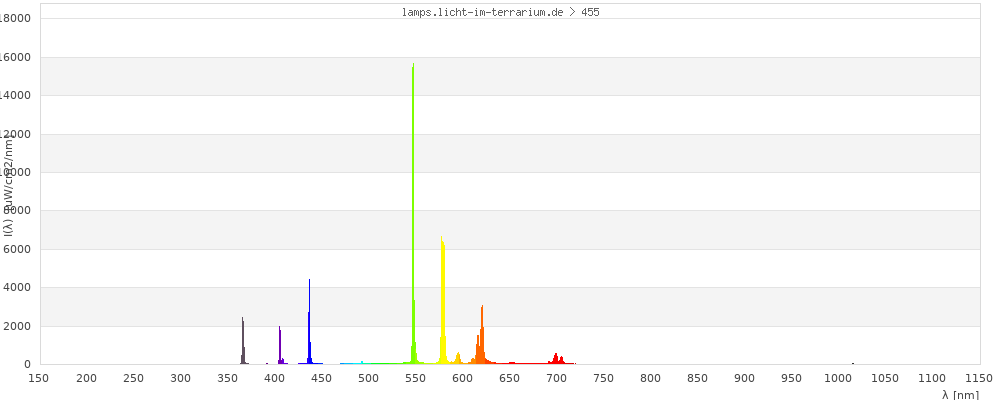
Task: Click the tiny peak near 1015 nm
Action: [853, 363]
